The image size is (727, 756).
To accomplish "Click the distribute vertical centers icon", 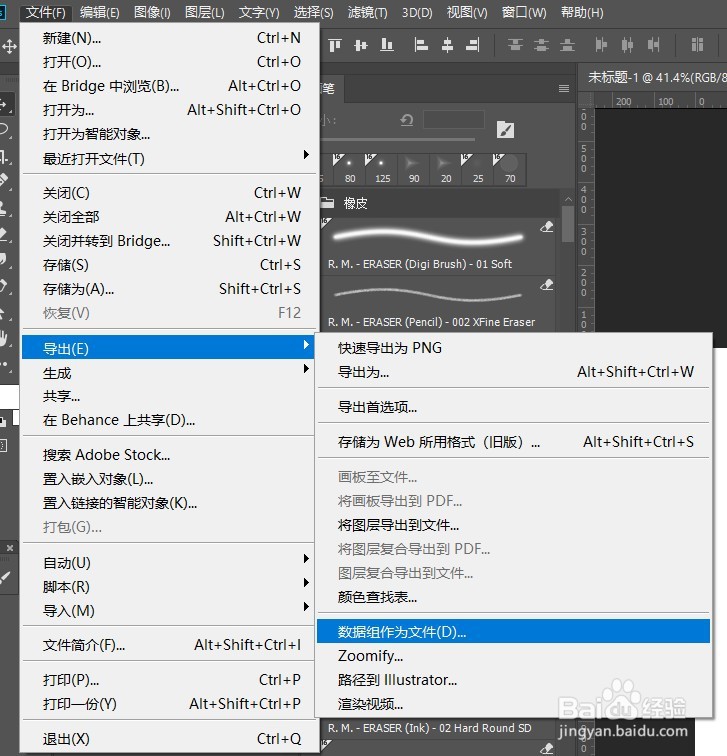I will pos(541,45).
